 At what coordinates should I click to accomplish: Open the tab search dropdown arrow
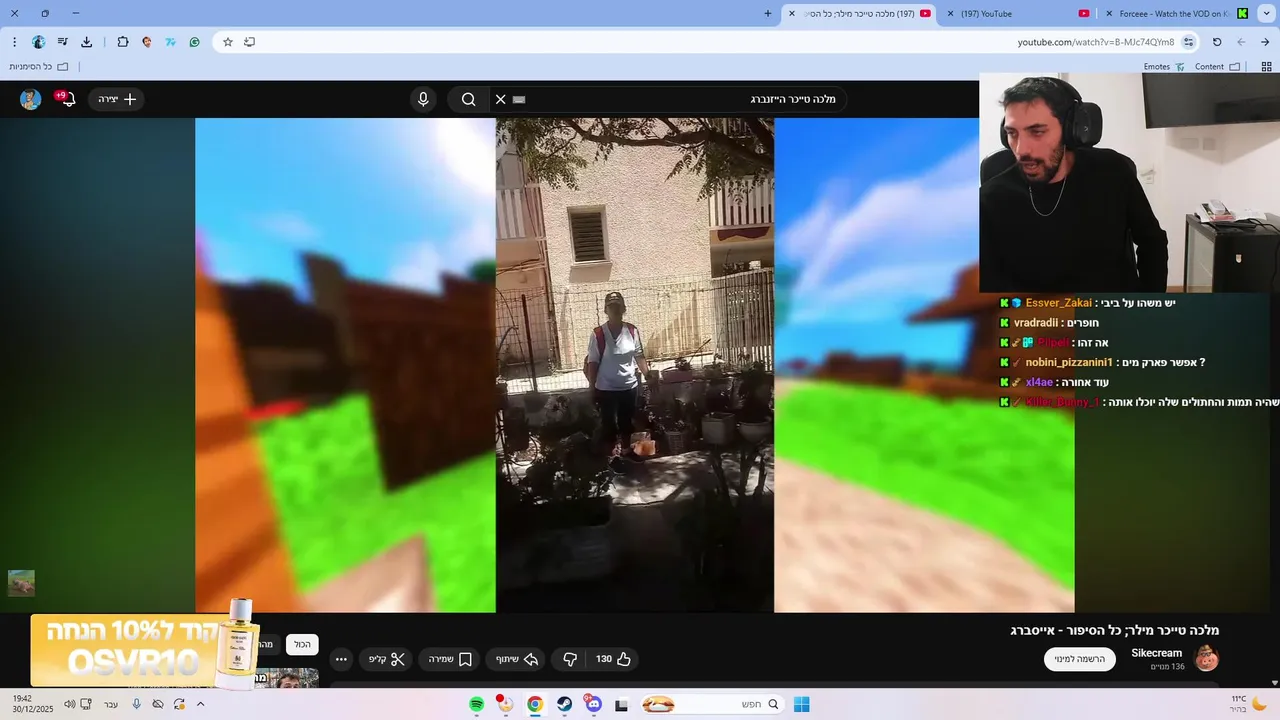click(x=1265, y=13)
